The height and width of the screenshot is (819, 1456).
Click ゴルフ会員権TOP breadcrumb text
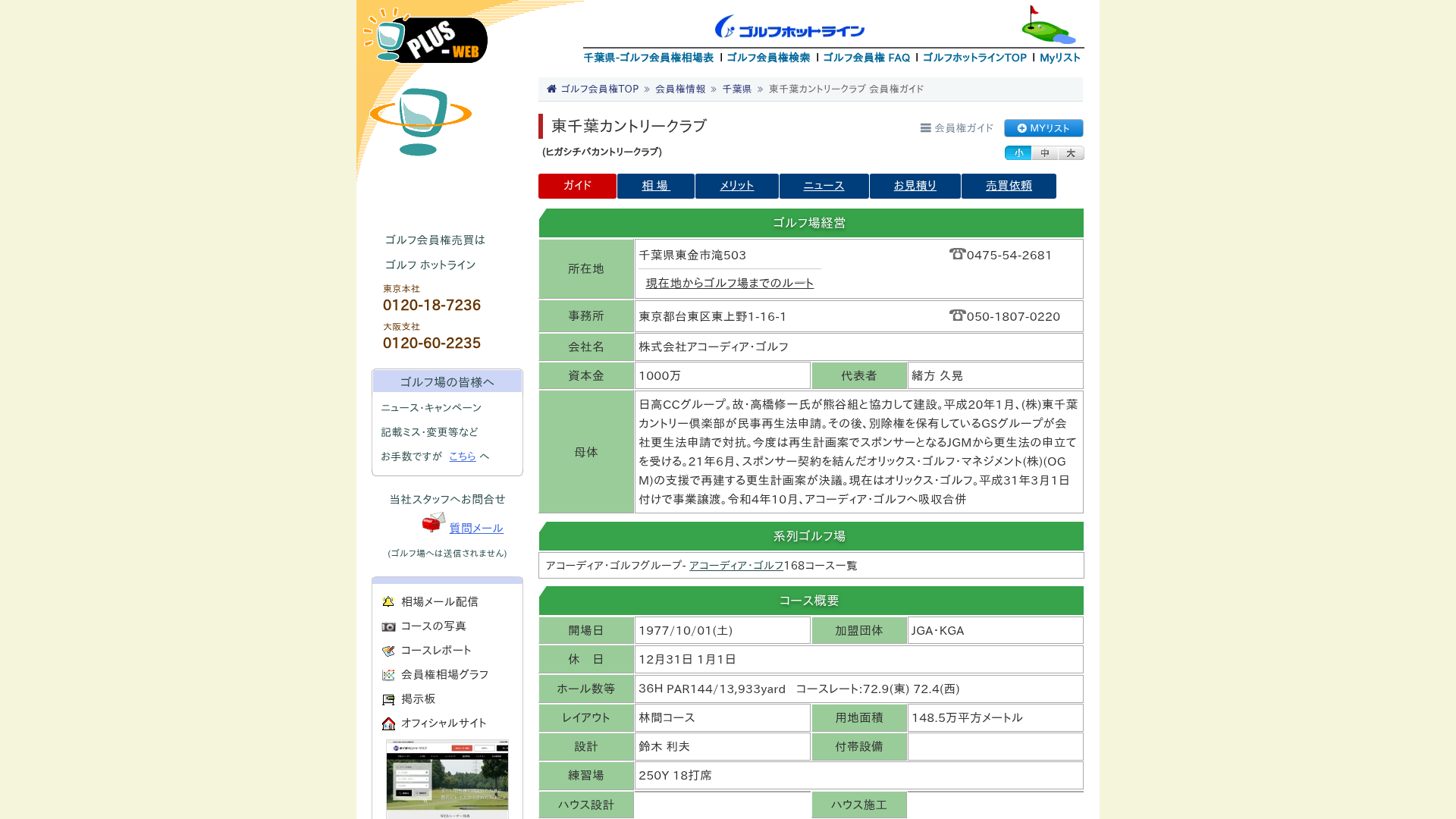click(x=599, y=89)
